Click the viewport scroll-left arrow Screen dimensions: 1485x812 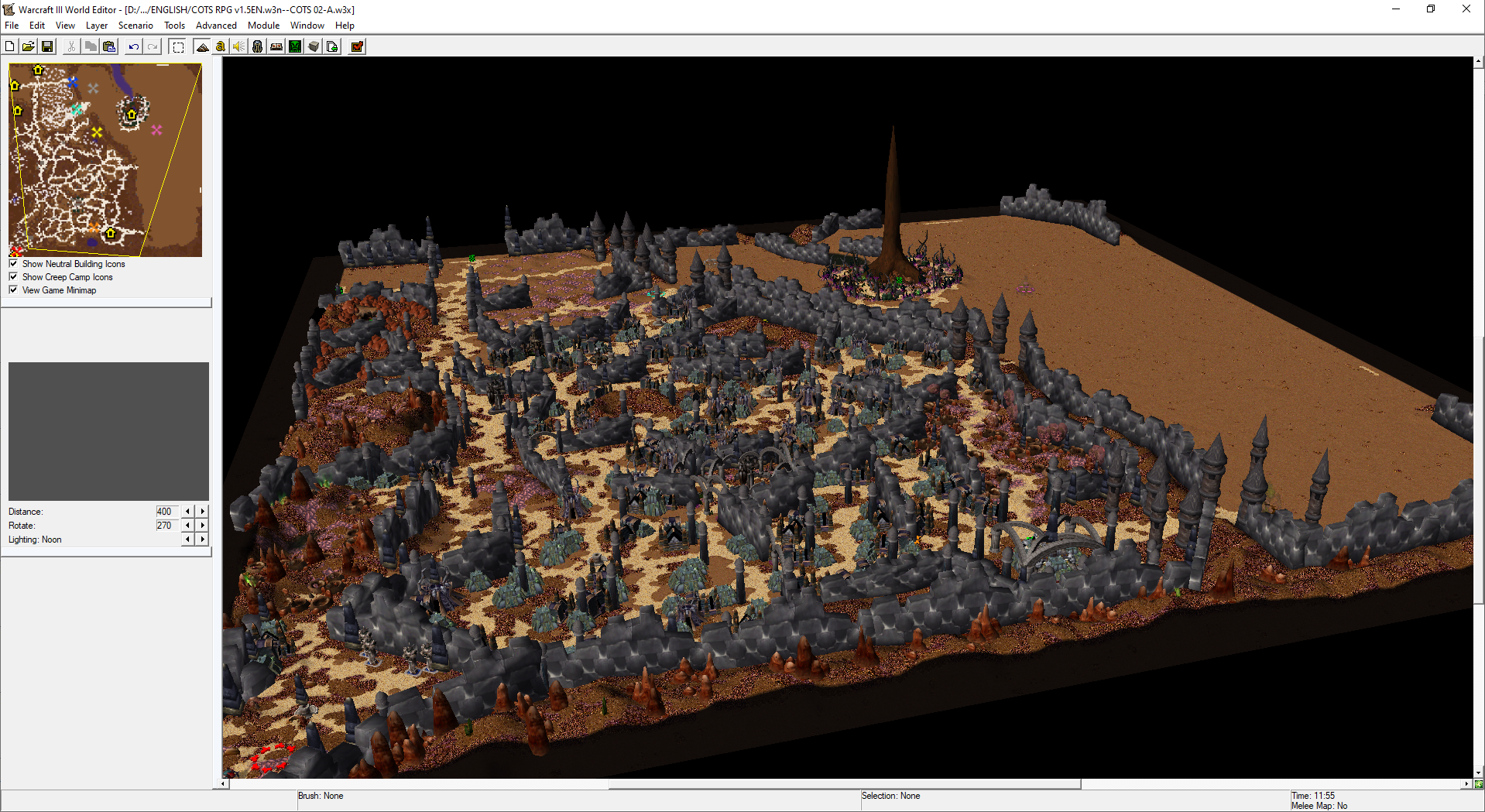click(224, 784)
